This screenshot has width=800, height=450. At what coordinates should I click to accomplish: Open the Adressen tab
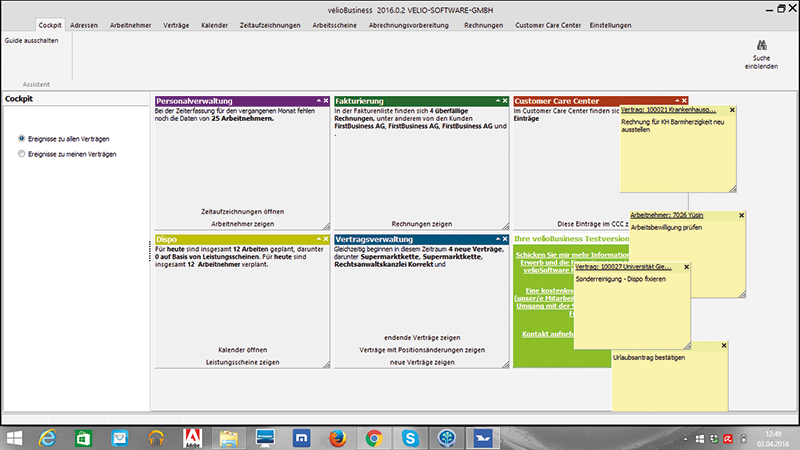pos(84,25)
